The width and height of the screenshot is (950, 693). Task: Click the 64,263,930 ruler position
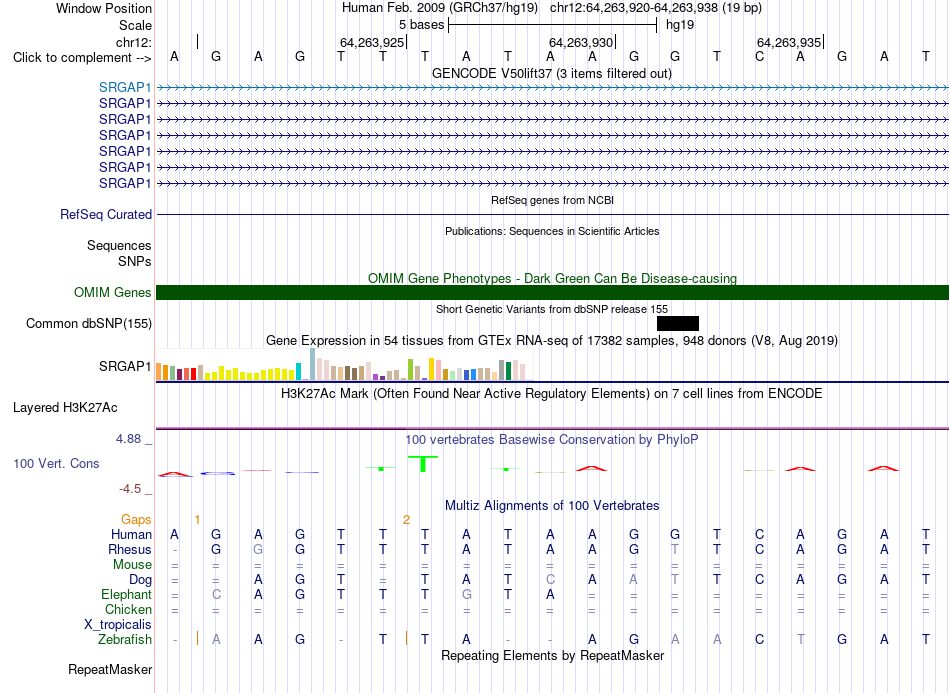tap(581, 42)
